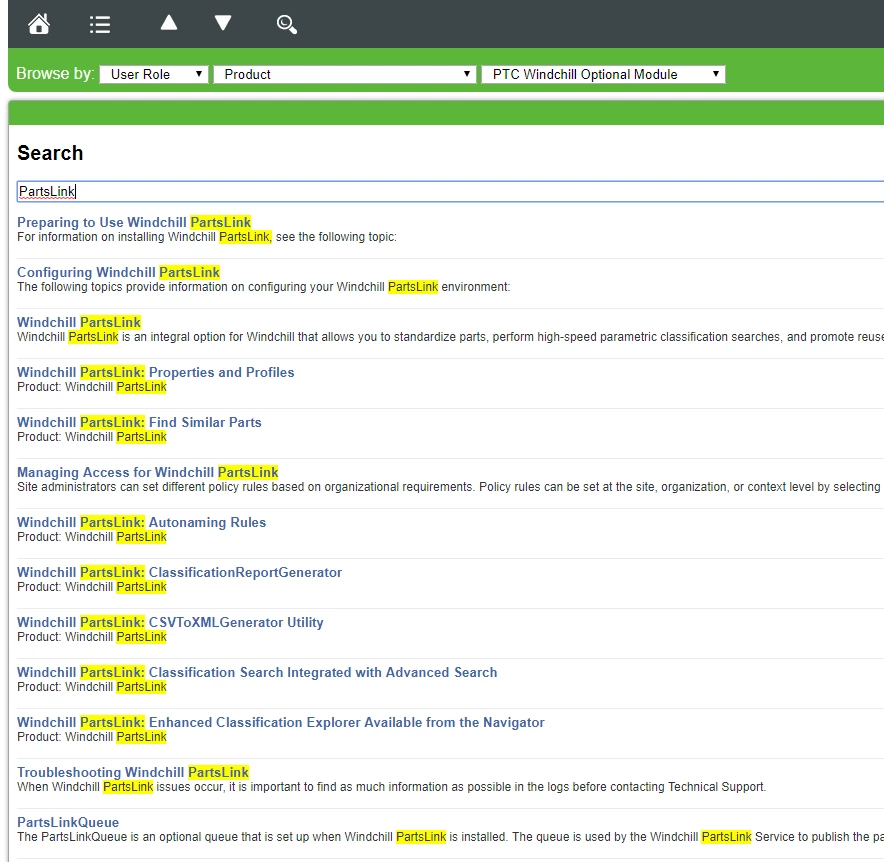Click description 'Site administrators can set different policy'
Viewport: 884px width, 862px height.
pyautogui.click(x=141, y=487)
